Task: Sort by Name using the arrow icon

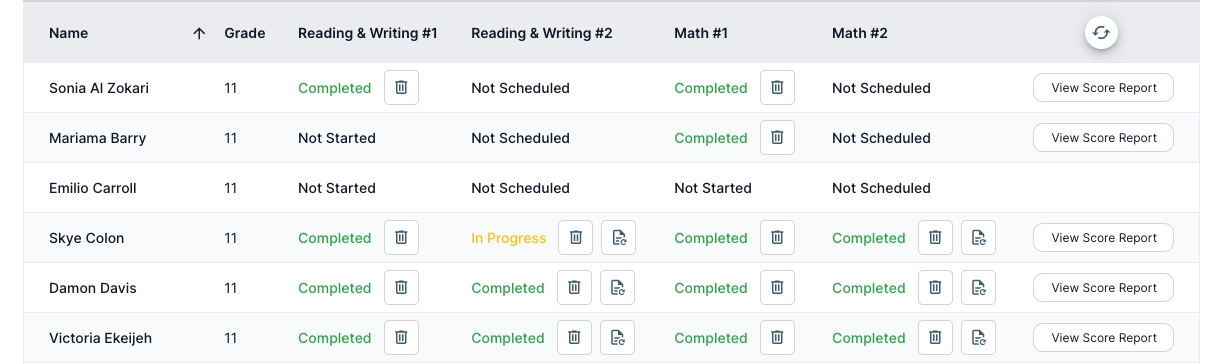Action: point(199,33)
